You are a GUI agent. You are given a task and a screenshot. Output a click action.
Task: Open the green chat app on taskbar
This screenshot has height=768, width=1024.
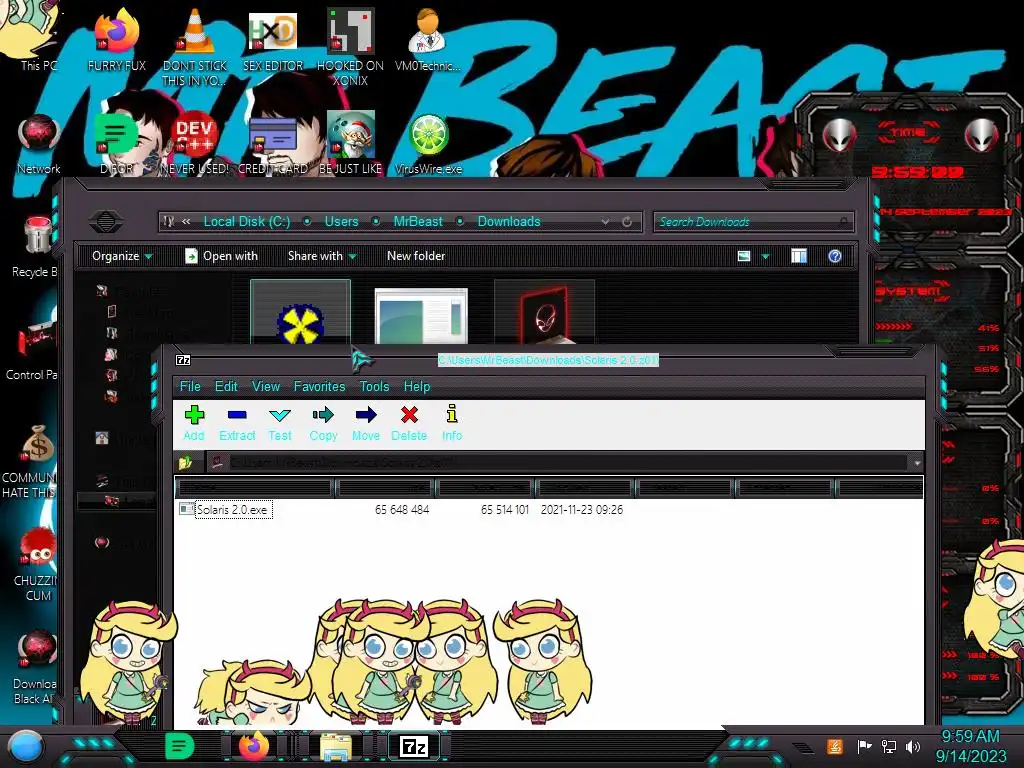tap(179, 746)
